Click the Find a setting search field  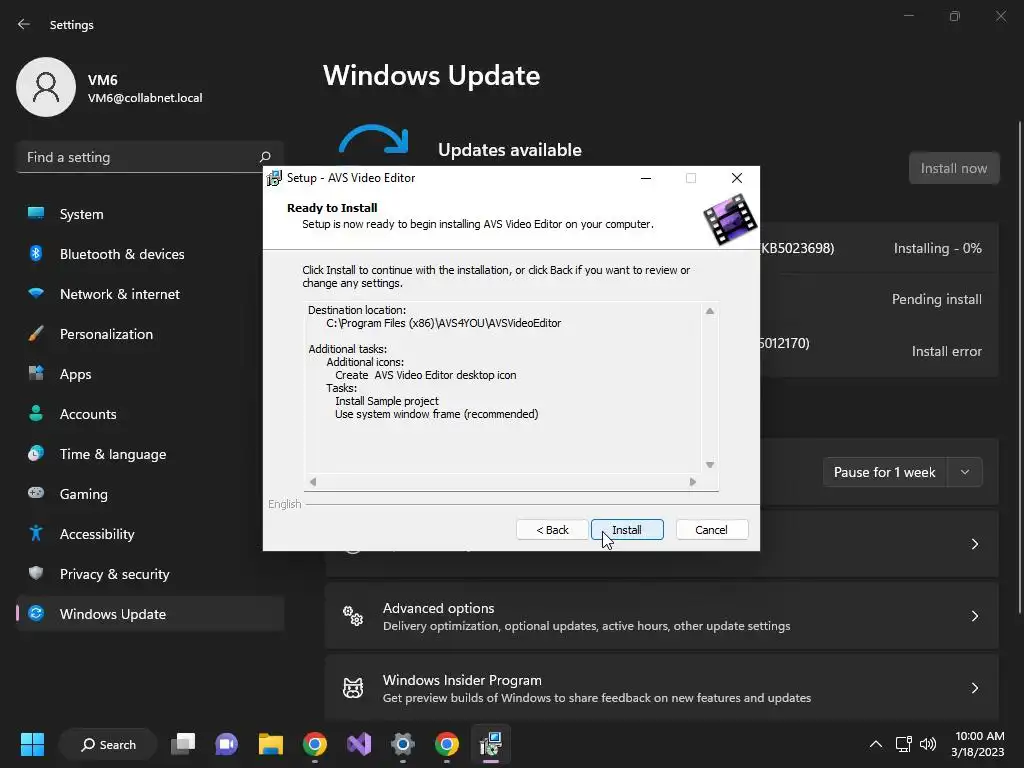coord(150,157)
